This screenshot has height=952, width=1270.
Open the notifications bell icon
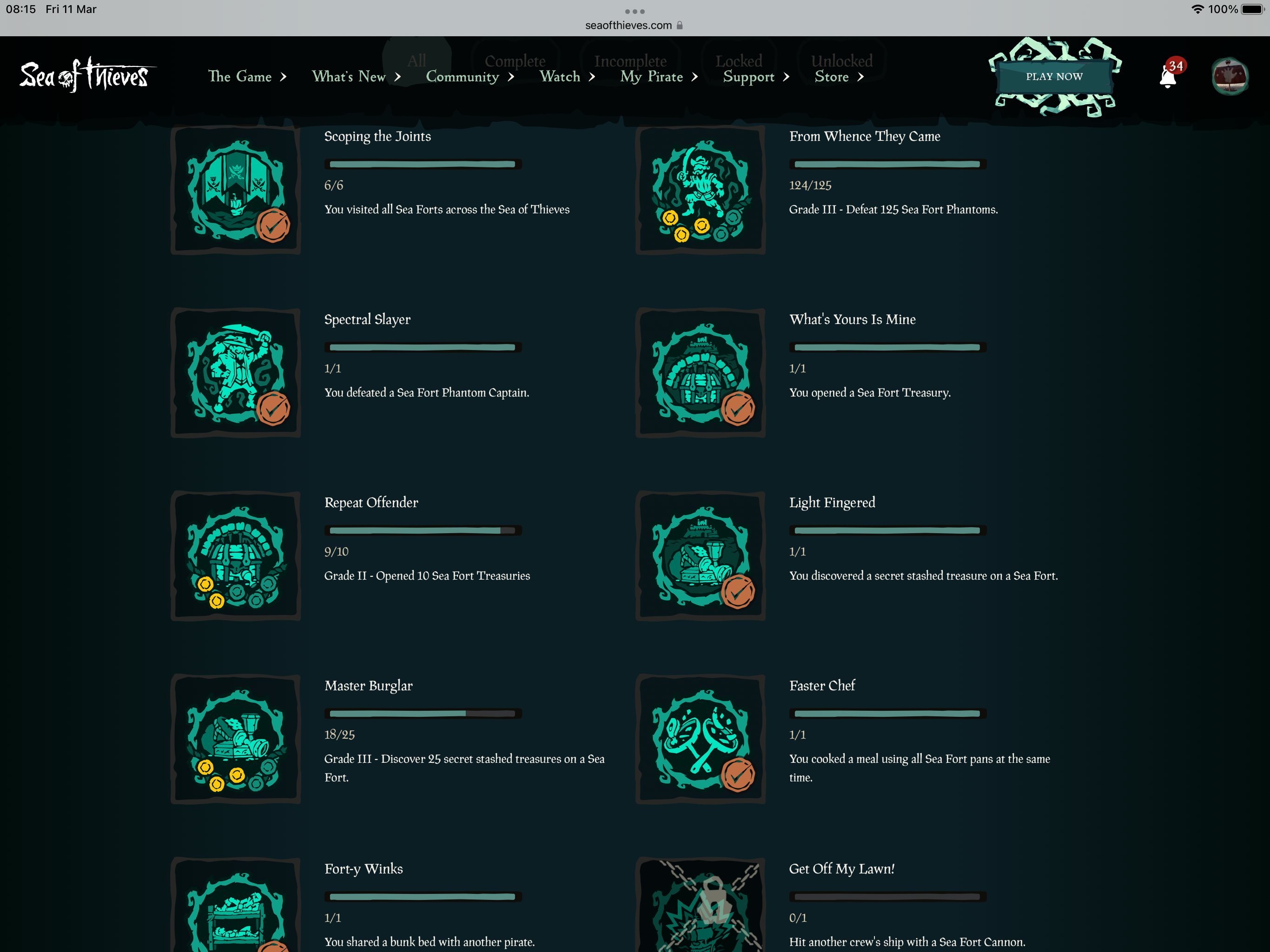coord(1168,77)
